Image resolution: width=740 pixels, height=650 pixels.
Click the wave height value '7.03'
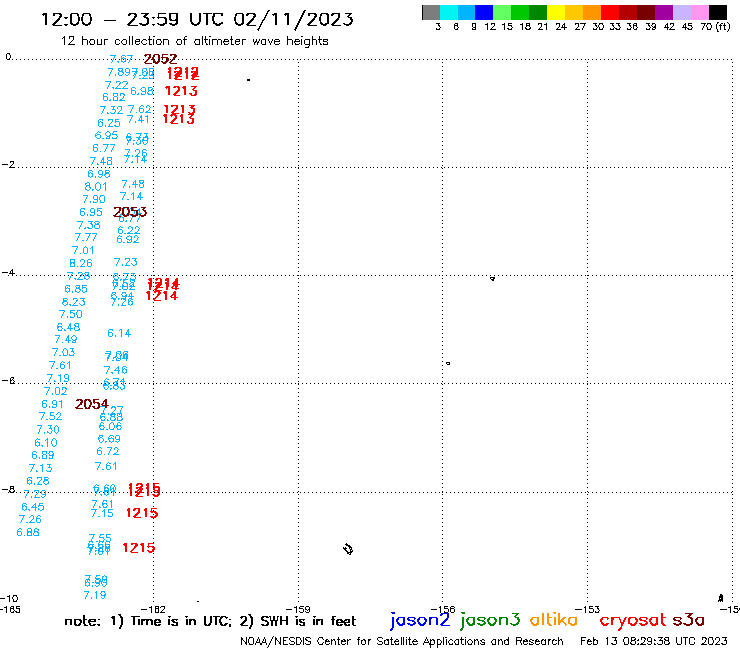pos(63,353)
